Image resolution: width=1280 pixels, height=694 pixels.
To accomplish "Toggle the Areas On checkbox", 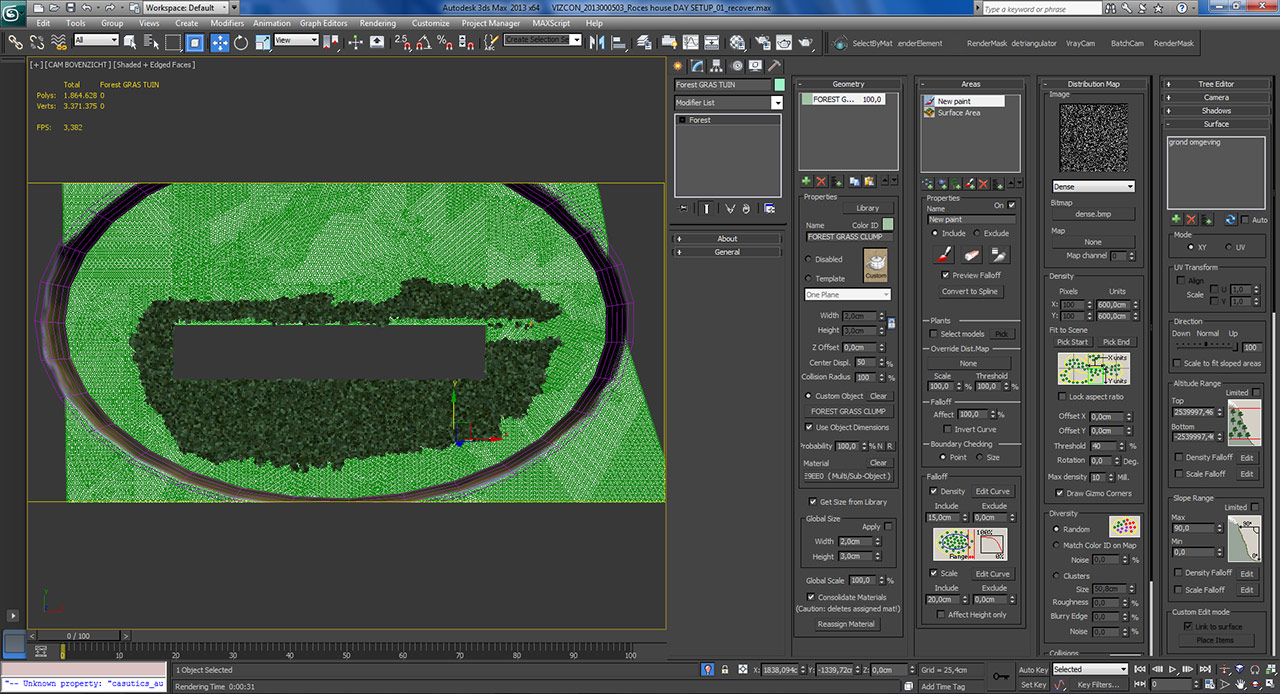I will point(1012,205).
